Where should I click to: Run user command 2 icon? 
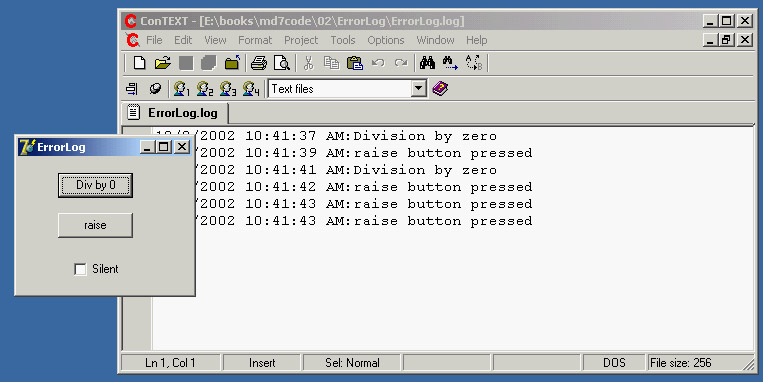205,89
